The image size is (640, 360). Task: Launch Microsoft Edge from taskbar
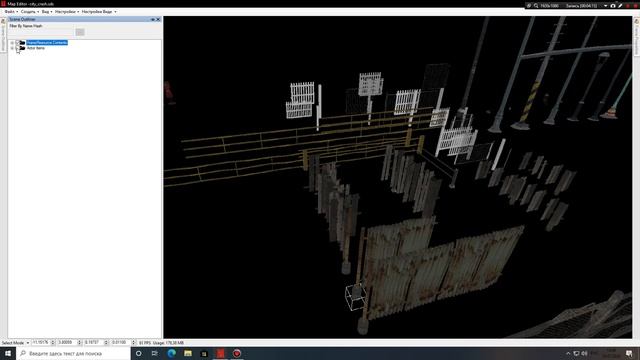pyautogui.click(x=171, y=353)
